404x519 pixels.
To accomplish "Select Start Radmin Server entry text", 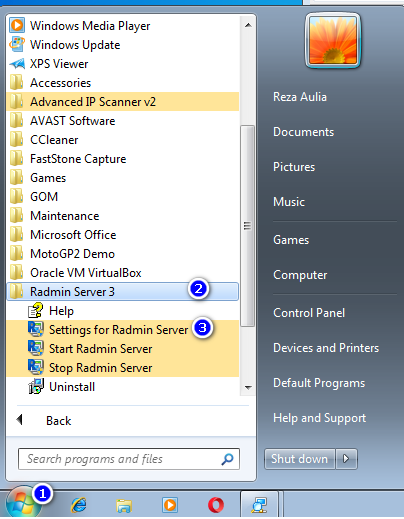I will pyautogui.click(x=101, y=349).
